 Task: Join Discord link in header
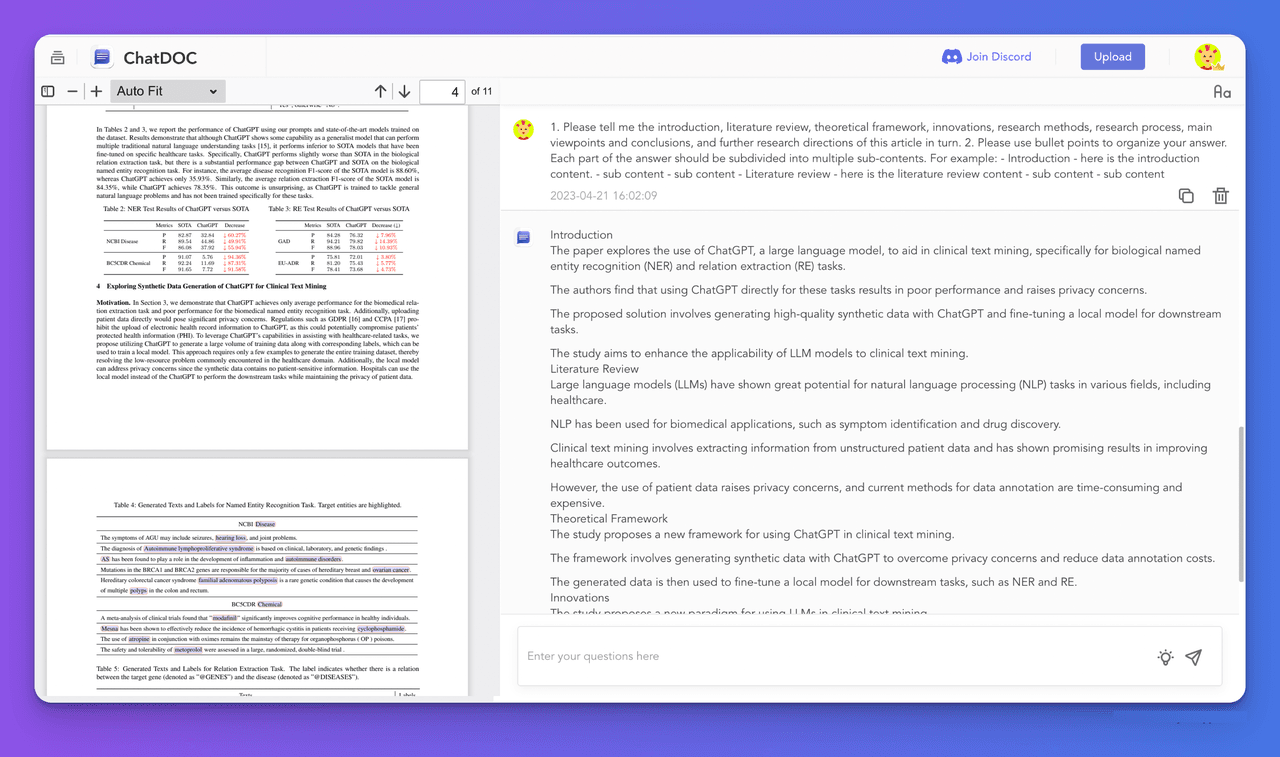pyautogui.click(x=986, y=57)
